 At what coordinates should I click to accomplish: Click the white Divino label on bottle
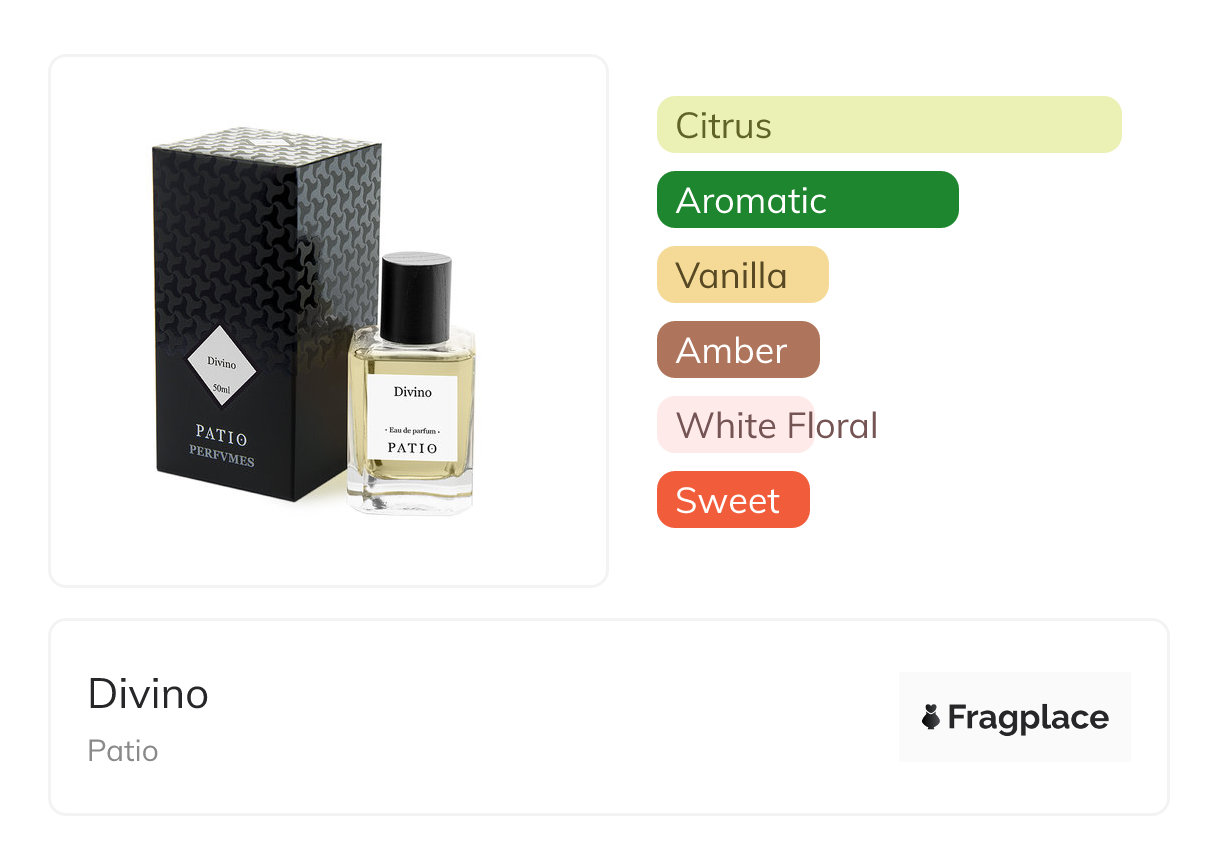click(x=412, y=418)
